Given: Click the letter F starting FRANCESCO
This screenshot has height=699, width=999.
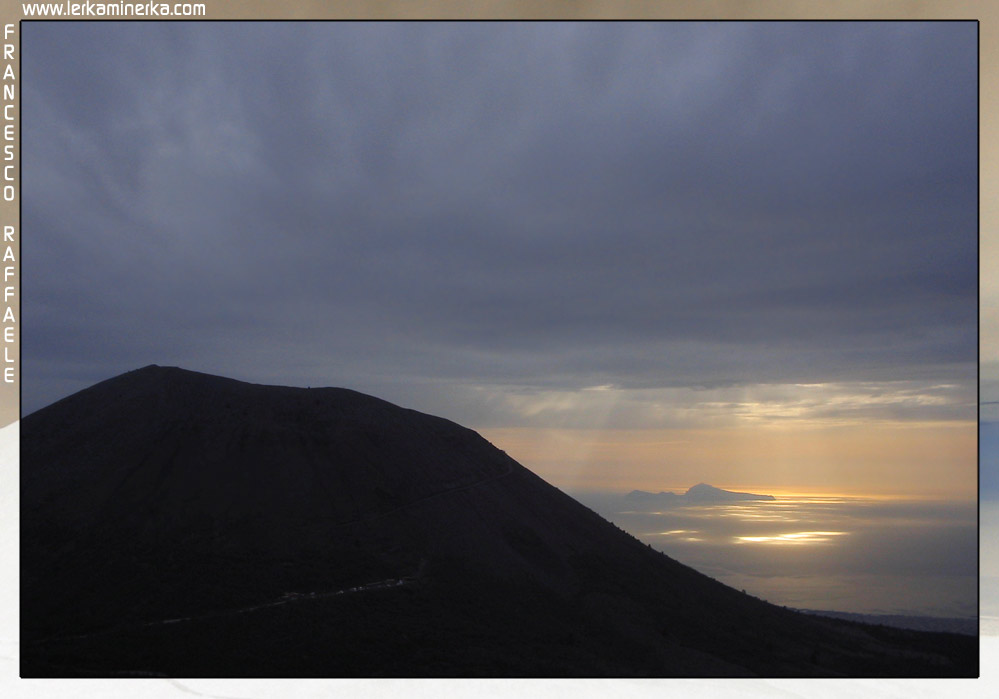Looking at the screenshot, I should pyautogui.click(x=9, y=32).
